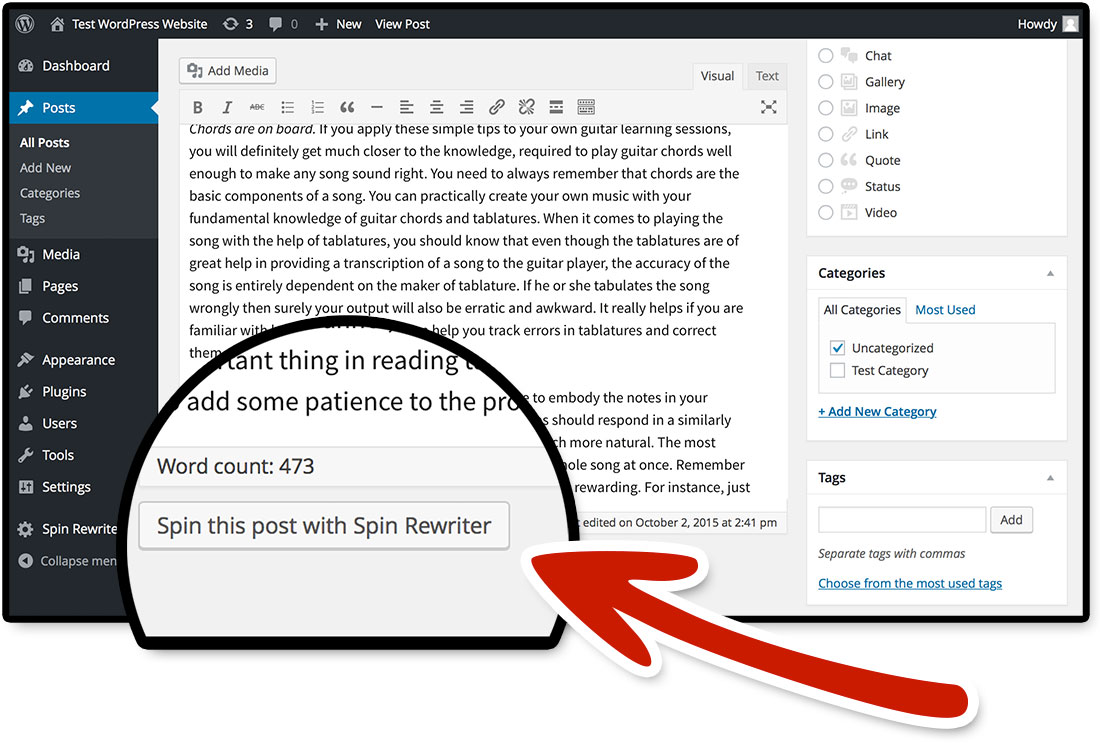Toggle italic formatting
Viewport: 1100px width, 746px height.
227,107
